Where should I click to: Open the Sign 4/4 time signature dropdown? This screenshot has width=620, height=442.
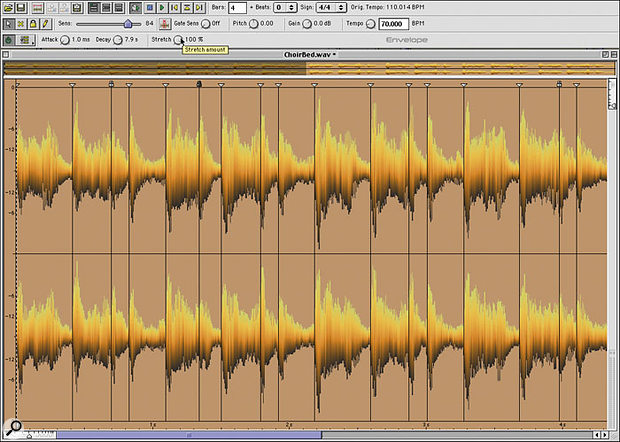pyautogui.click(x=331, y=8)
